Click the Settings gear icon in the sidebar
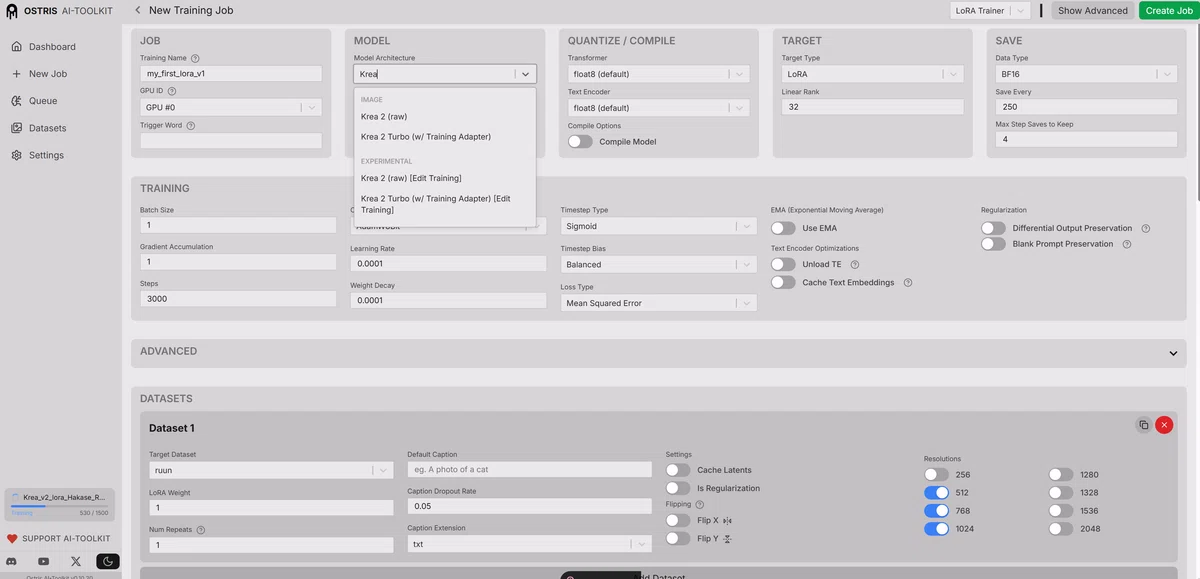The image size is (1200, 579). coord(16,155)
